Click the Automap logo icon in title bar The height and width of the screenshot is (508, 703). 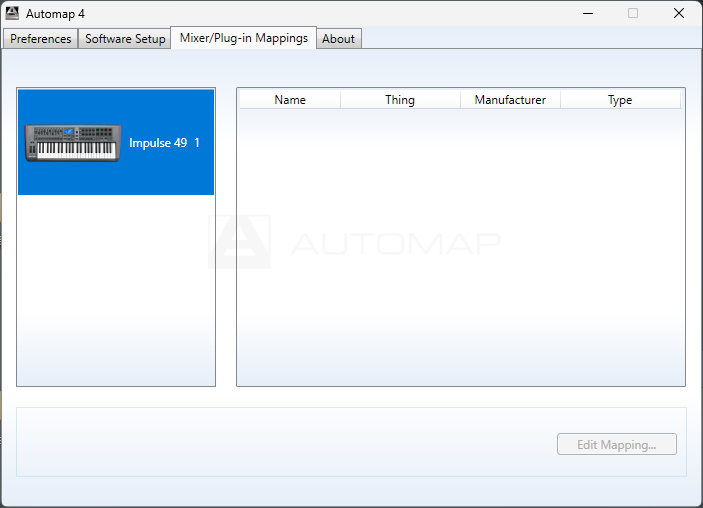[x=13, y=14]
